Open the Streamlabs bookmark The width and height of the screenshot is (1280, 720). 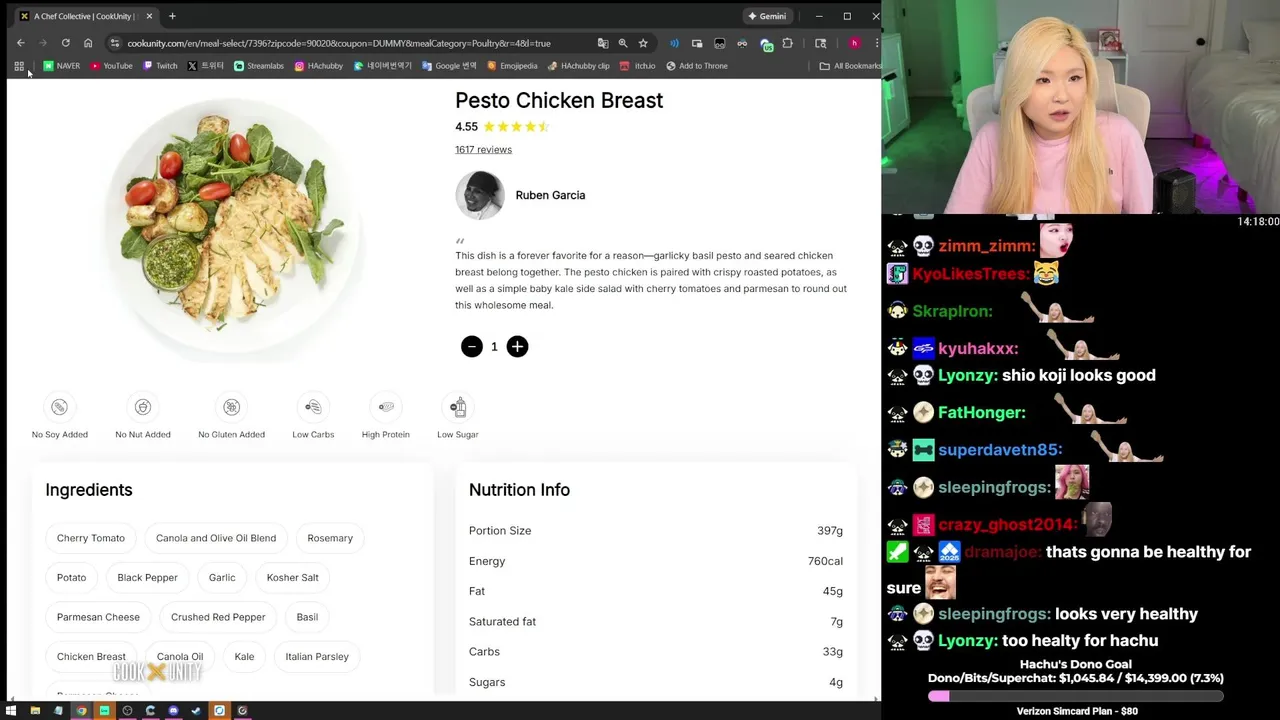pyautogui.click(x=259, y=66)
